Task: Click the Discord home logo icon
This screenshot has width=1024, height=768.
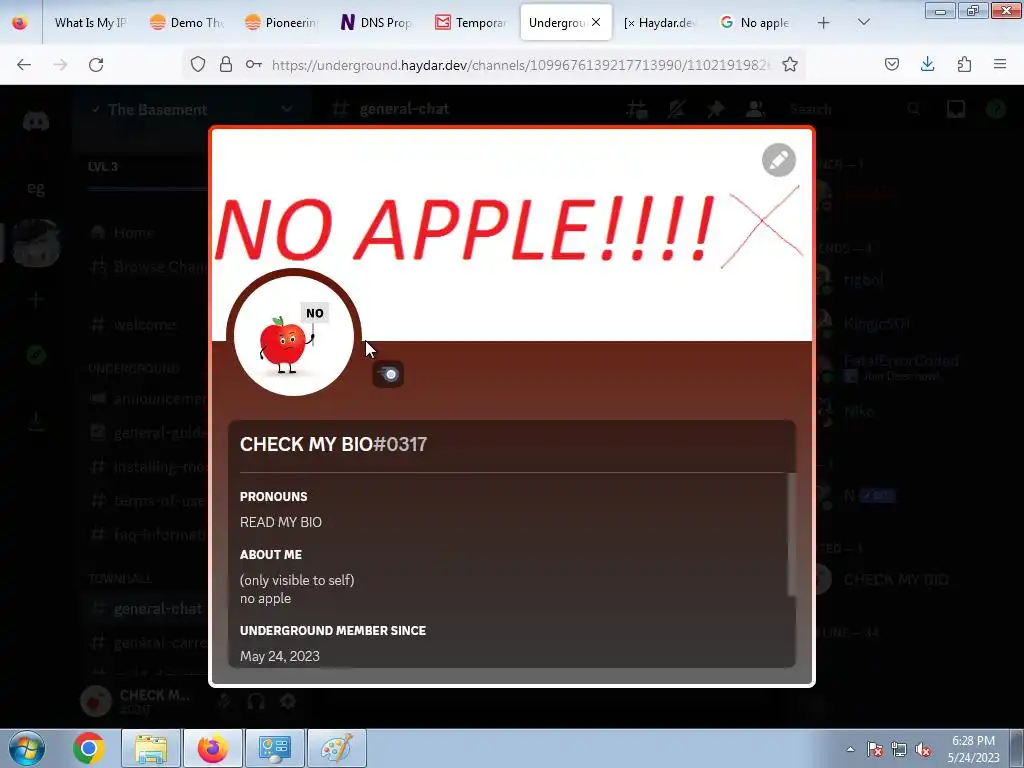Action: point(36,121)
